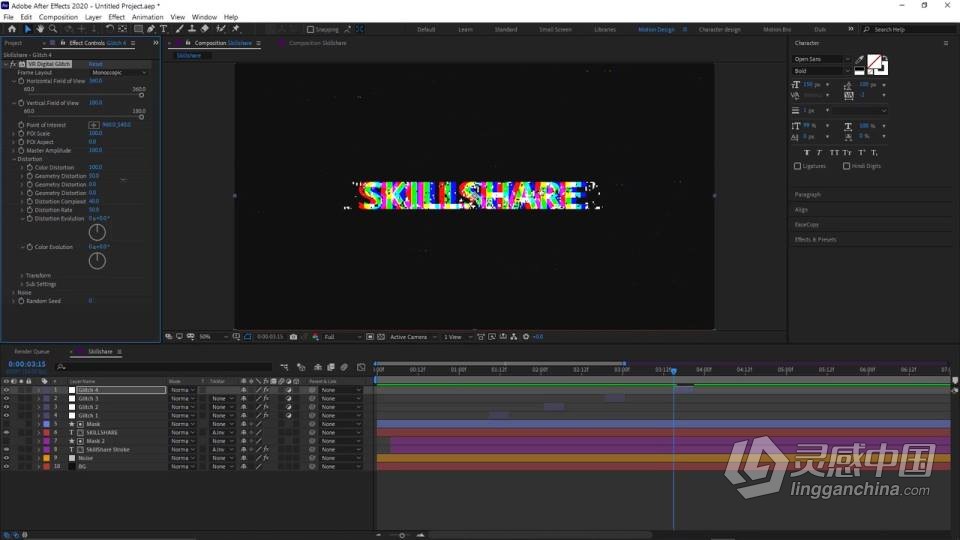Select the Roto Brush tool
Viewport: 960px width, 540px height.
click(220, 29)
